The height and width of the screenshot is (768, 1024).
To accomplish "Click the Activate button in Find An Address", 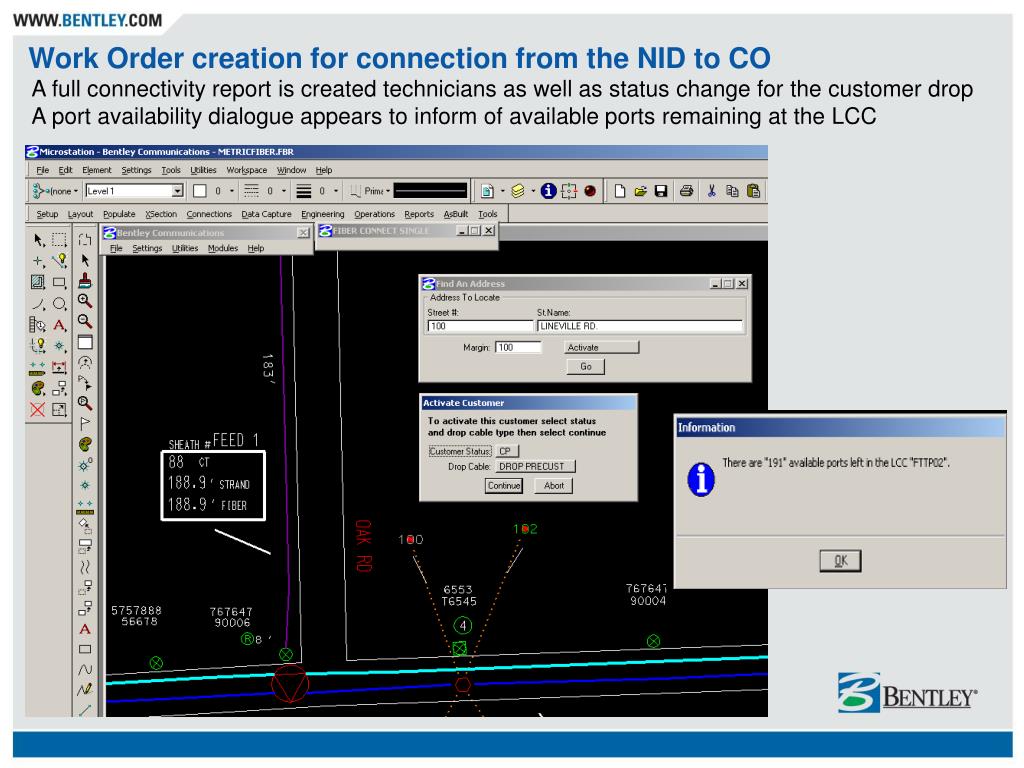I will [x=601, y=347].
